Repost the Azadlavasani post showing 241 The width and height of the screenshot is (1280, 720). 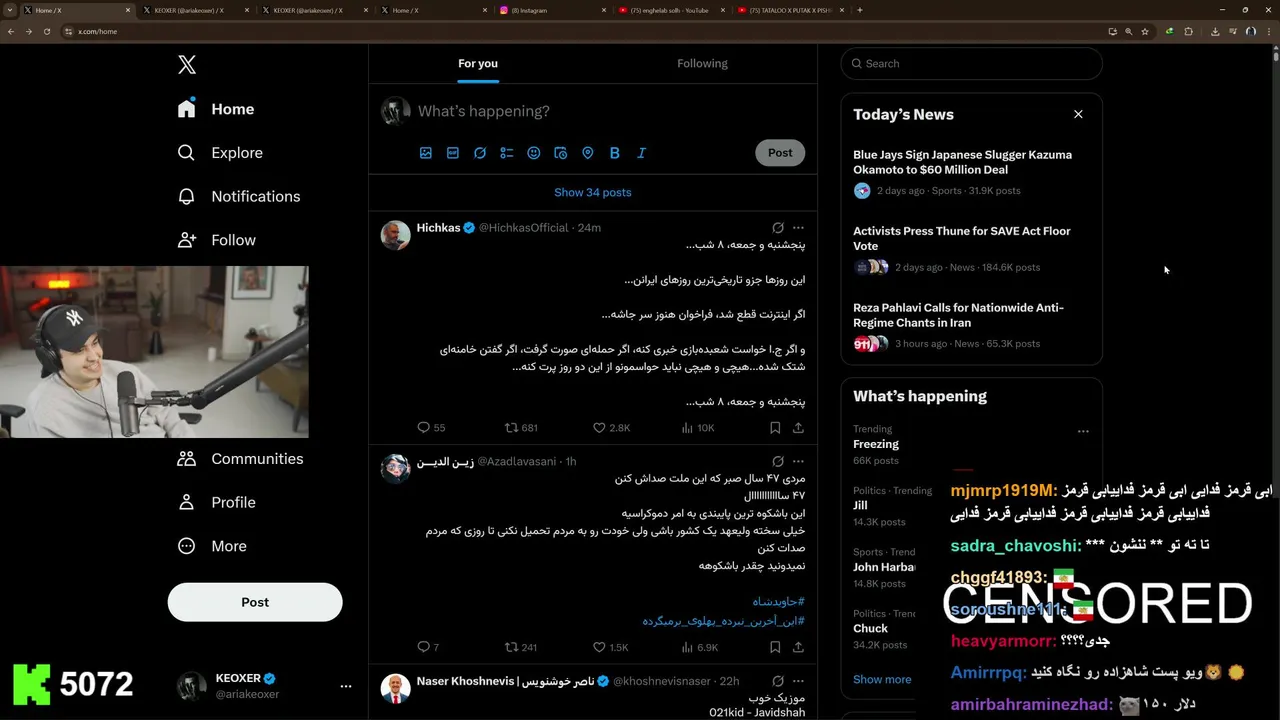[x=521, y=647]
